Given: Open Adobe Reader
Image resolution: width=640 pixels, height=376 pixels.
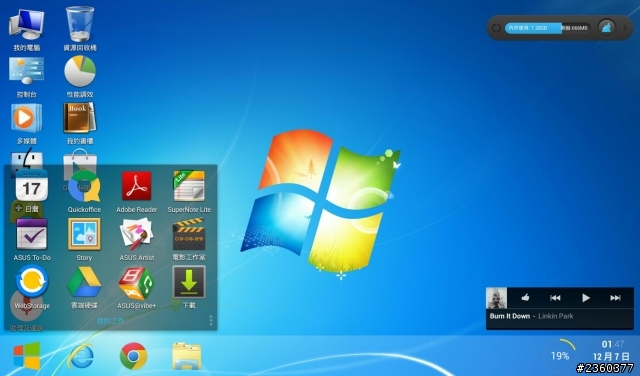Looking at the screenshot, I should (x=137, y=186).
